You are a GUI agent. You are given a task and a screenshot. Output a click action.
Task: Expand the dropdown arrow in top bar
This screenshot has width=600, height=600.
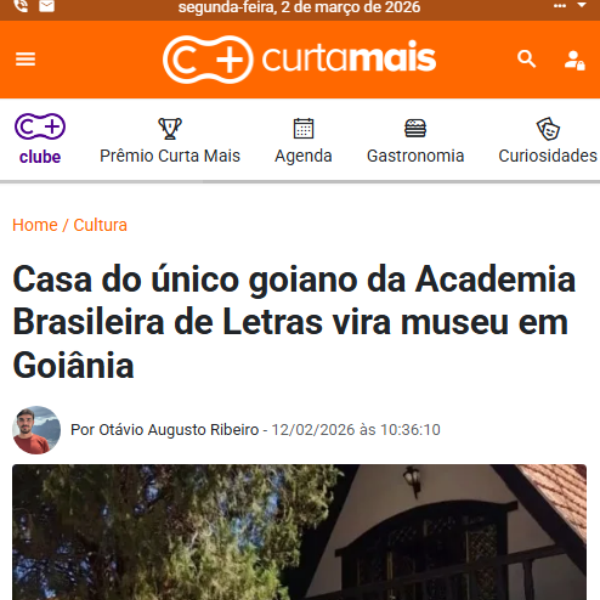click(x=582, y=5)
